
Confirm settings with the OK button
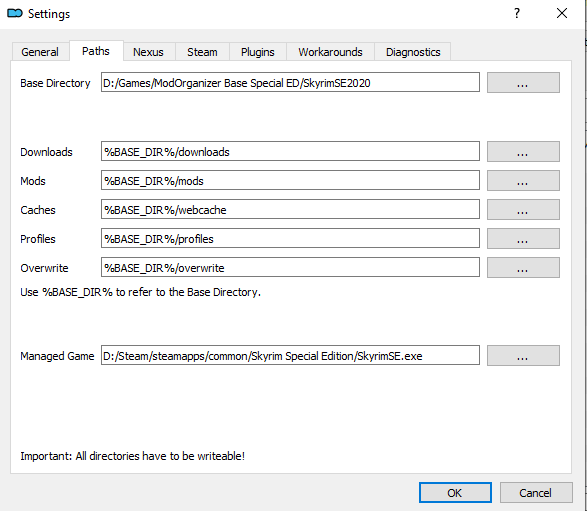point(455,493)
